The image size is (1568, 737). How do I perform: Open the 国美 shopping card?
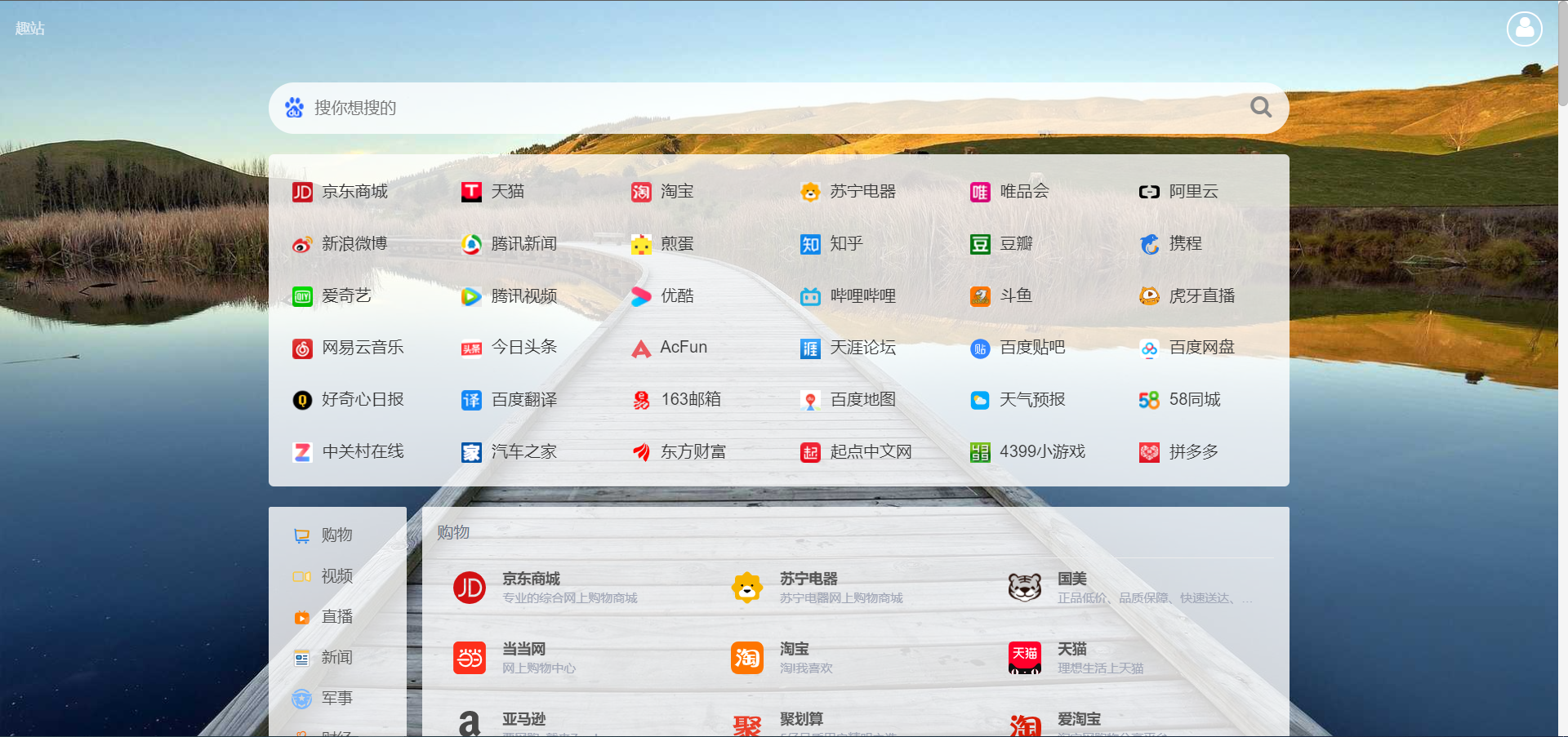(1131, 588)
